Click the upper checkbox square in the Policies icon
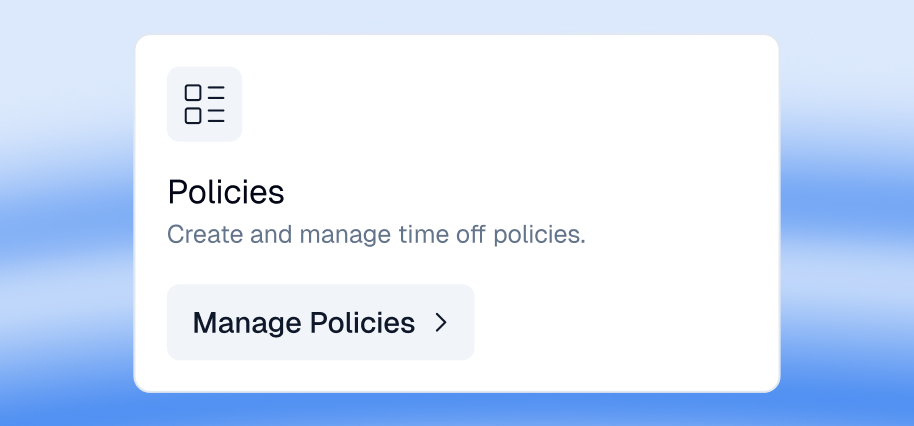The height and width of the screenshot is (426, 914). pos(193,93)
